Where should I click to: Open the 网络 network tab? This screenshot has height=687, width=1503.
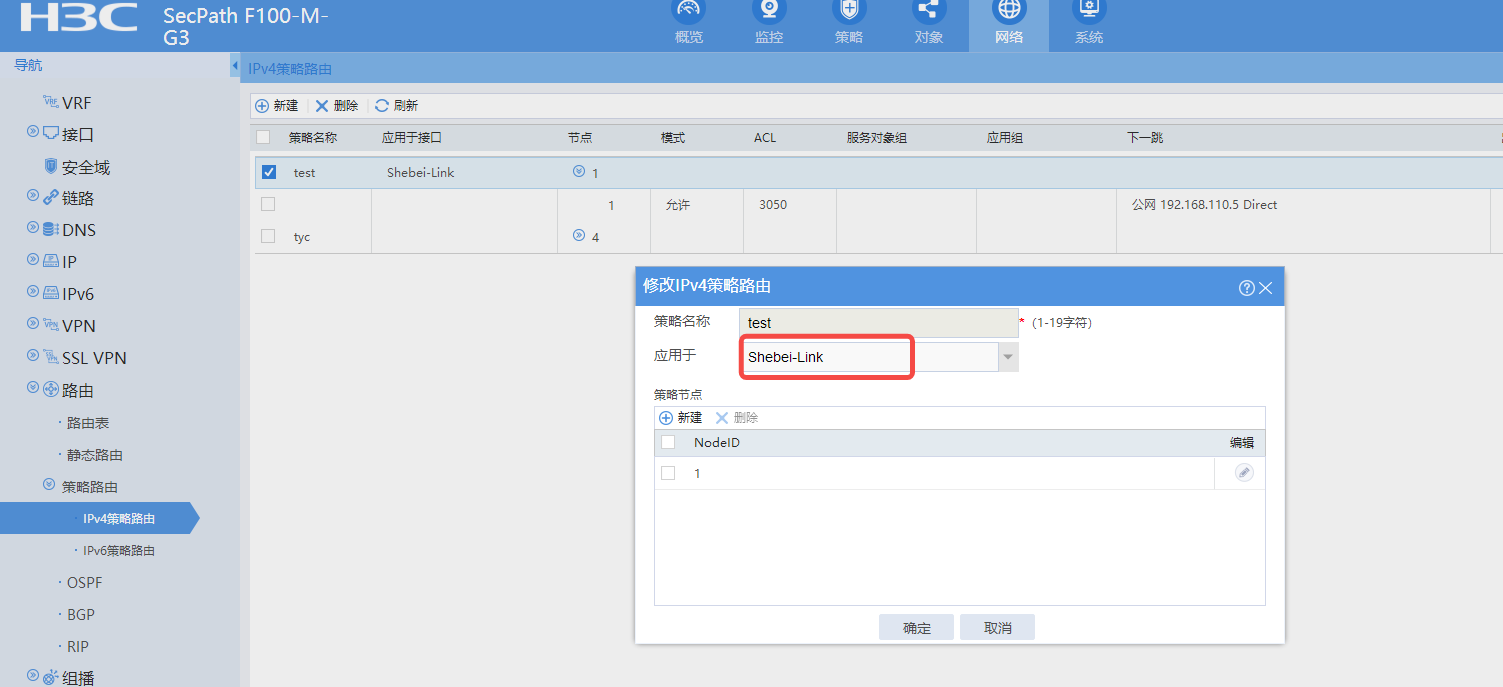[x=1009, y=24]
